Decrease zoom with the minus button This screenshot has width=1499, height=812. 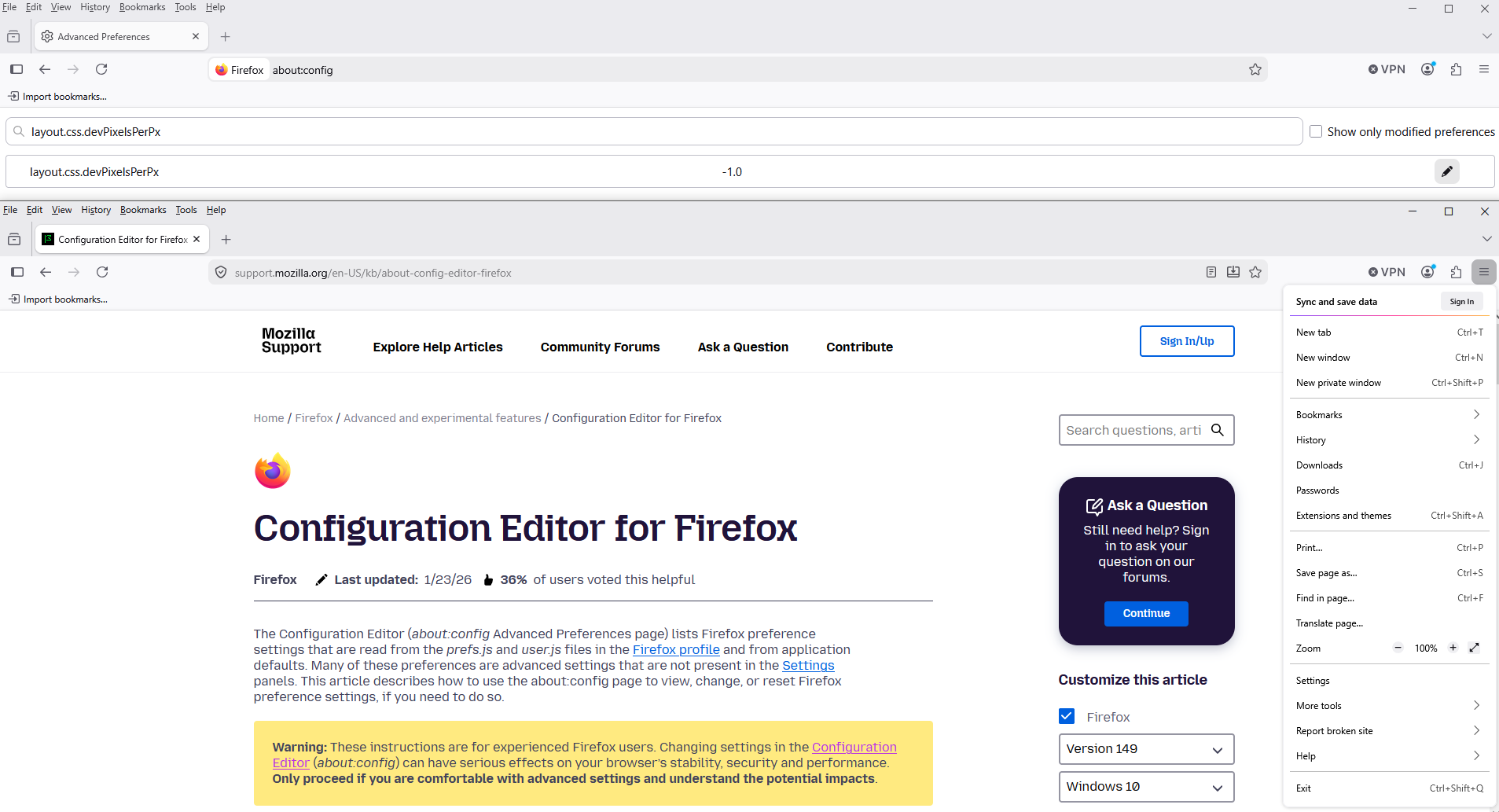click(1398, 648)
